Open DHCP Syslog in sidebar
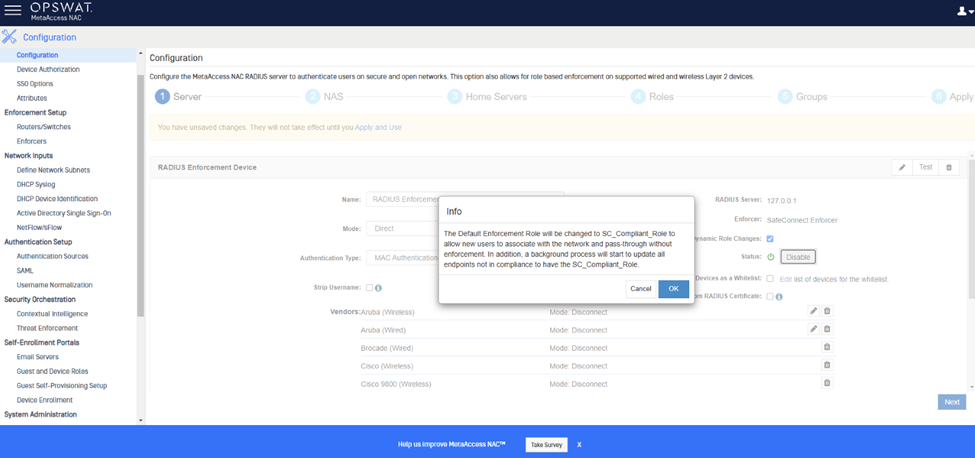 pos(36,185)
